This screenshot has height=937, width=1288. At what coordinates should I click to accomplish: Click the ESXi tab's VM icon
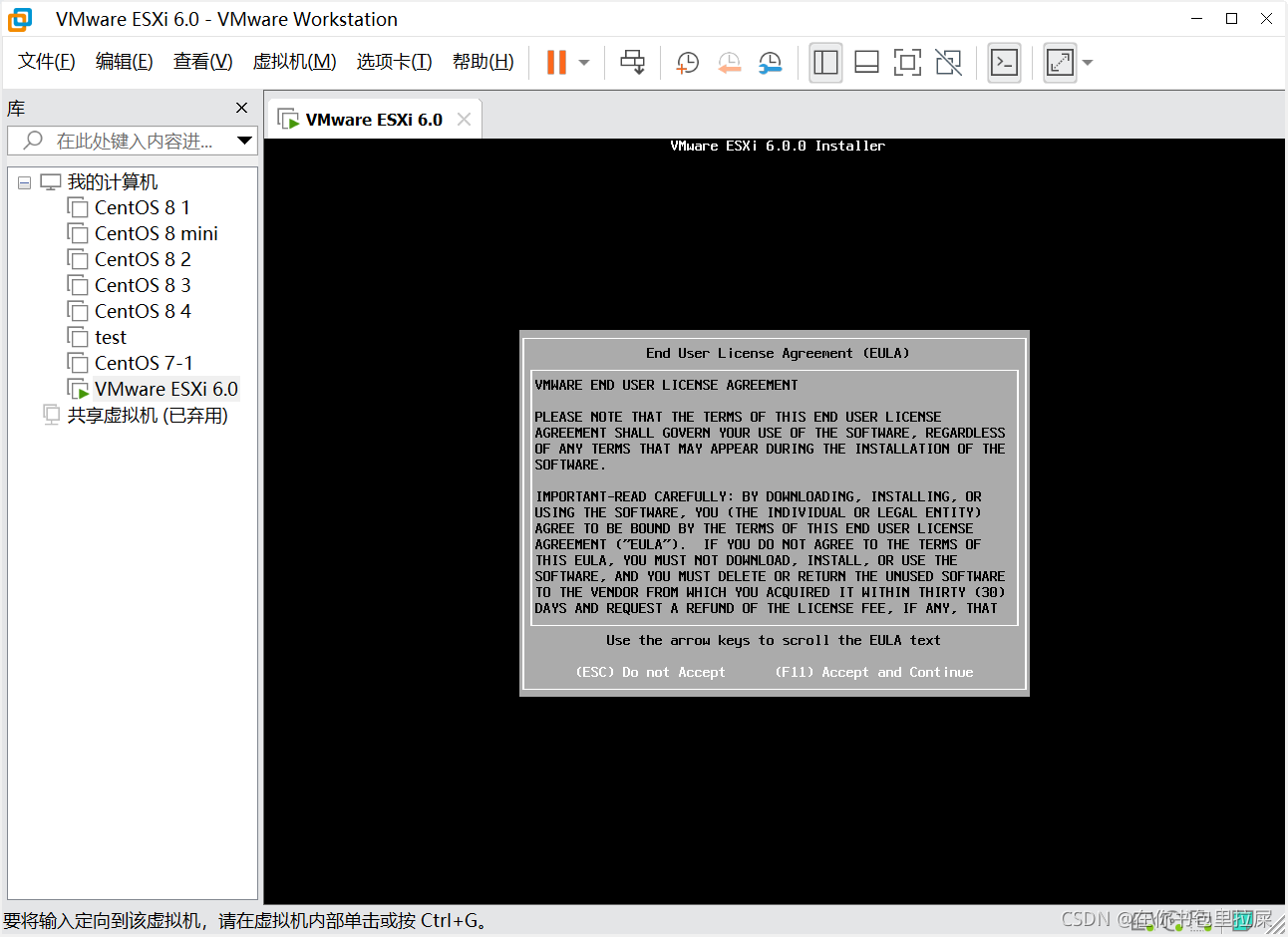pos(288,120)
